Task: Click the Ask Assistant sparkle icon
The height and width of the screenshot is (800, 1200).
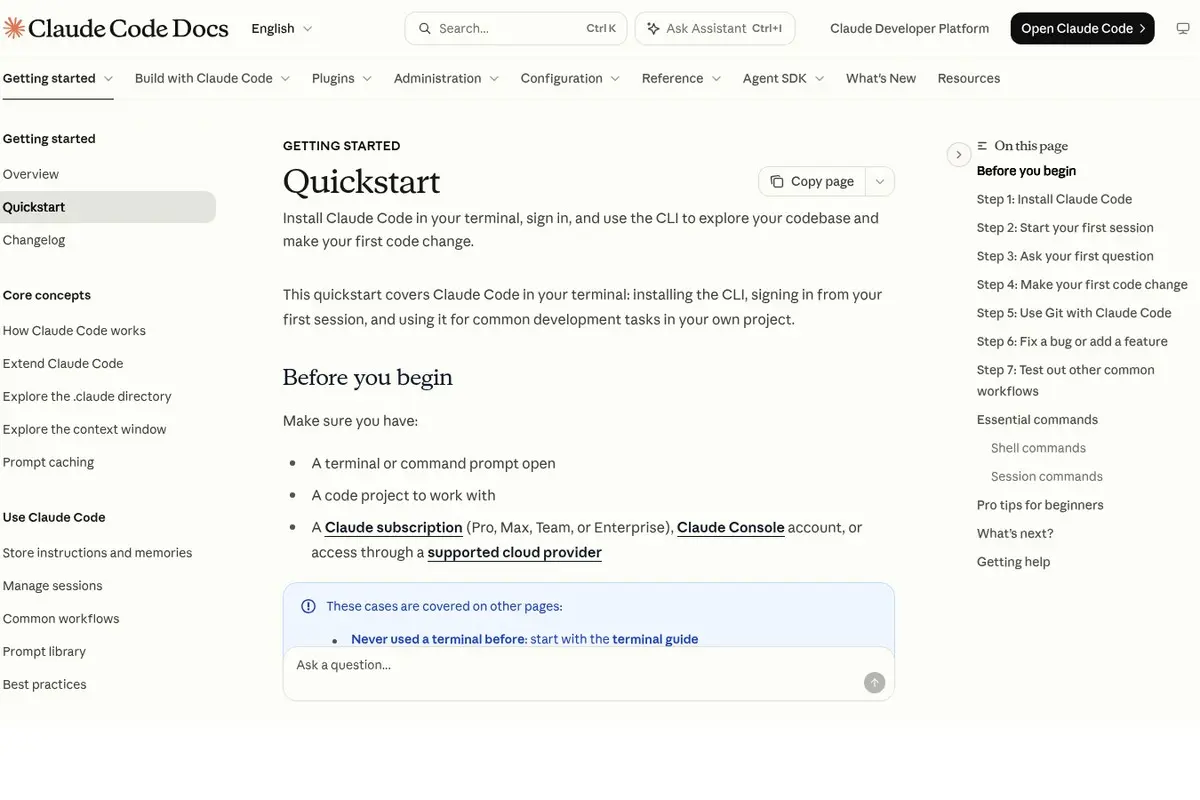Action: click(x=653, y=29)
